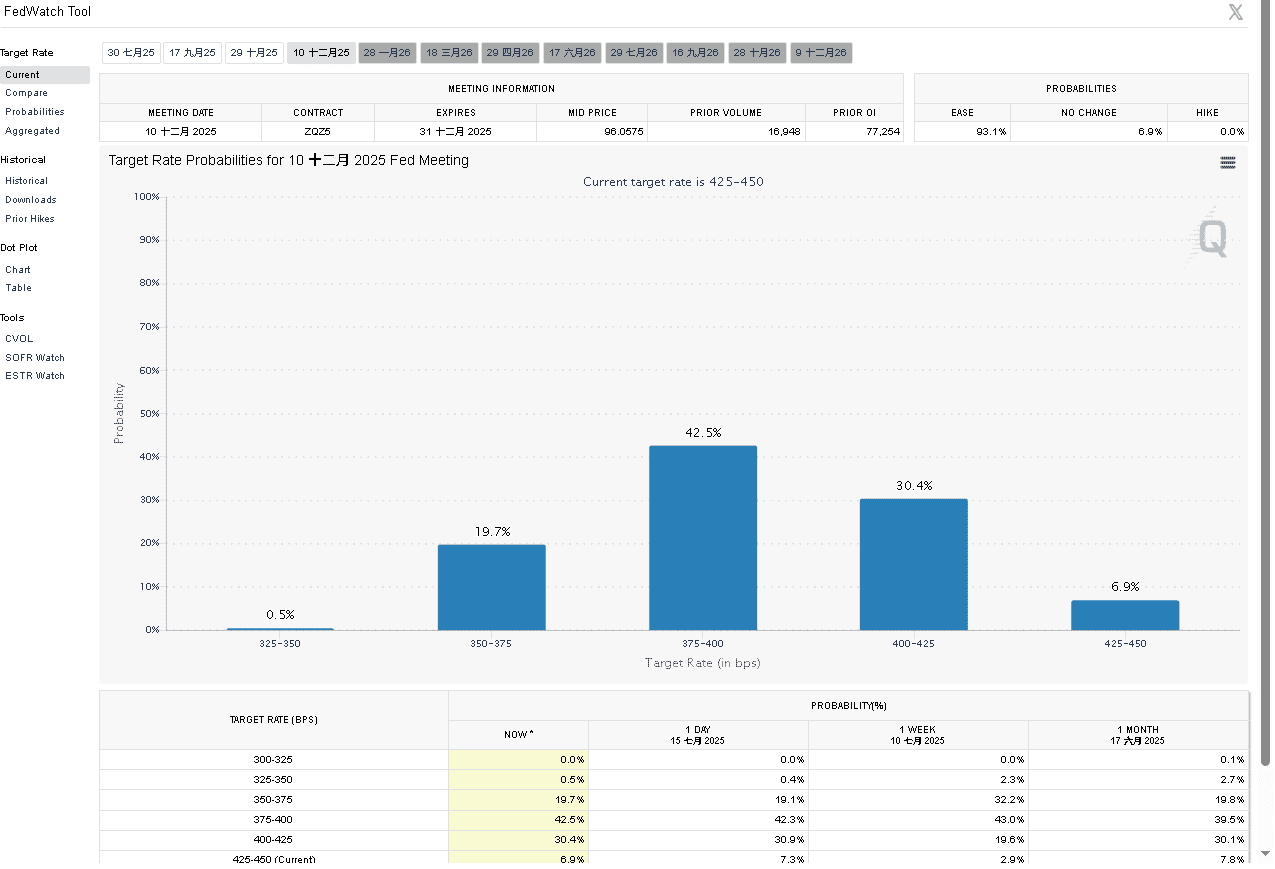1275x869 pixels.
Task: Click the NOW column header
Action: 518,735
